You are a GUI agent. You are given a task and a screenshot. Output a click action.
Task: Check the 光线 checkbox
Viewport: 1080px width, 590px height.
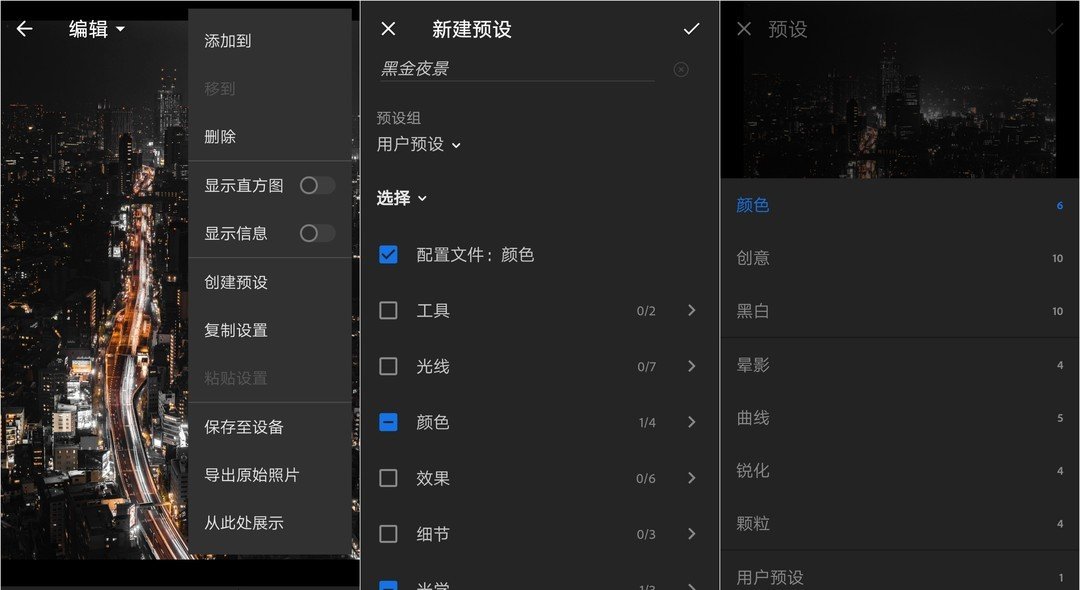tap(389, 367)
